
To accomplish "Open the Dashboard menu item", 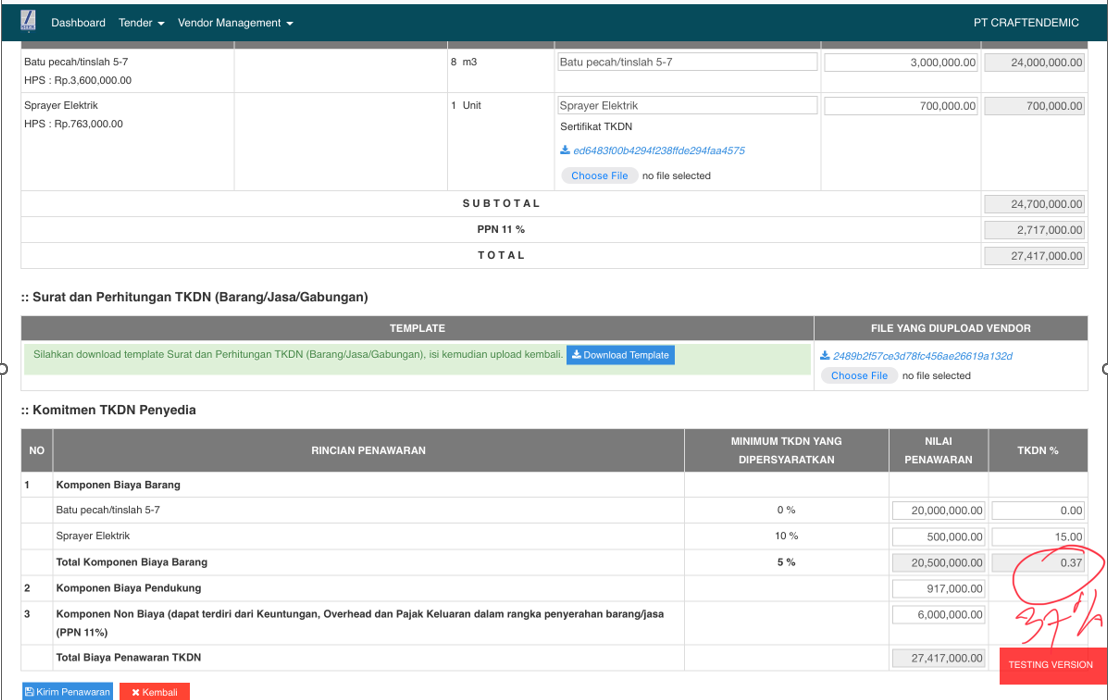I will pyautogui.click(x=78, y=23).
